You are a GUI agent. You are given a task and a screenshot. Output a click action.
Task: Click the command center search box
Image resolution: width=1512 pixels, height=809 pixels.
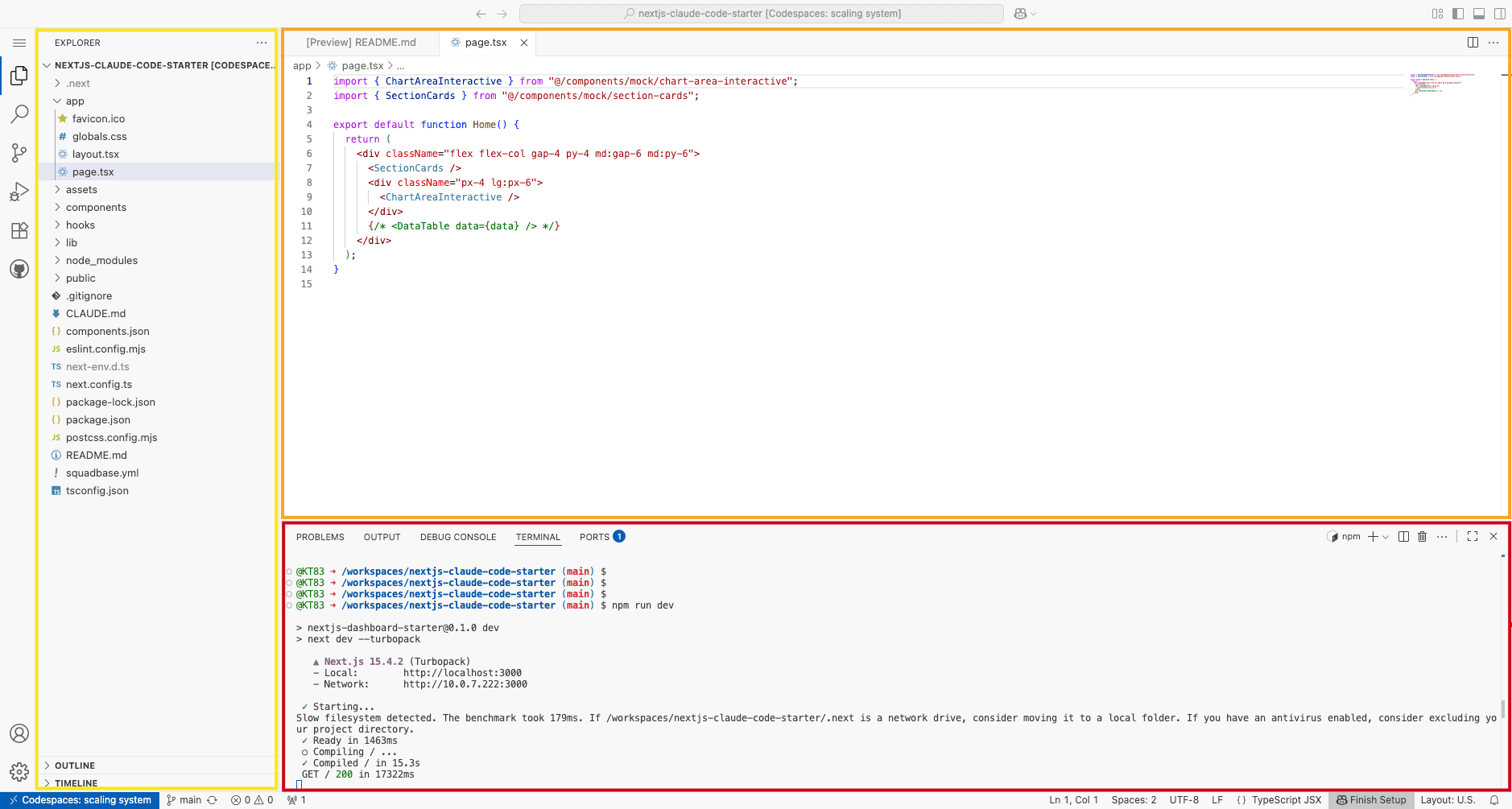click(x=761, y=14)
